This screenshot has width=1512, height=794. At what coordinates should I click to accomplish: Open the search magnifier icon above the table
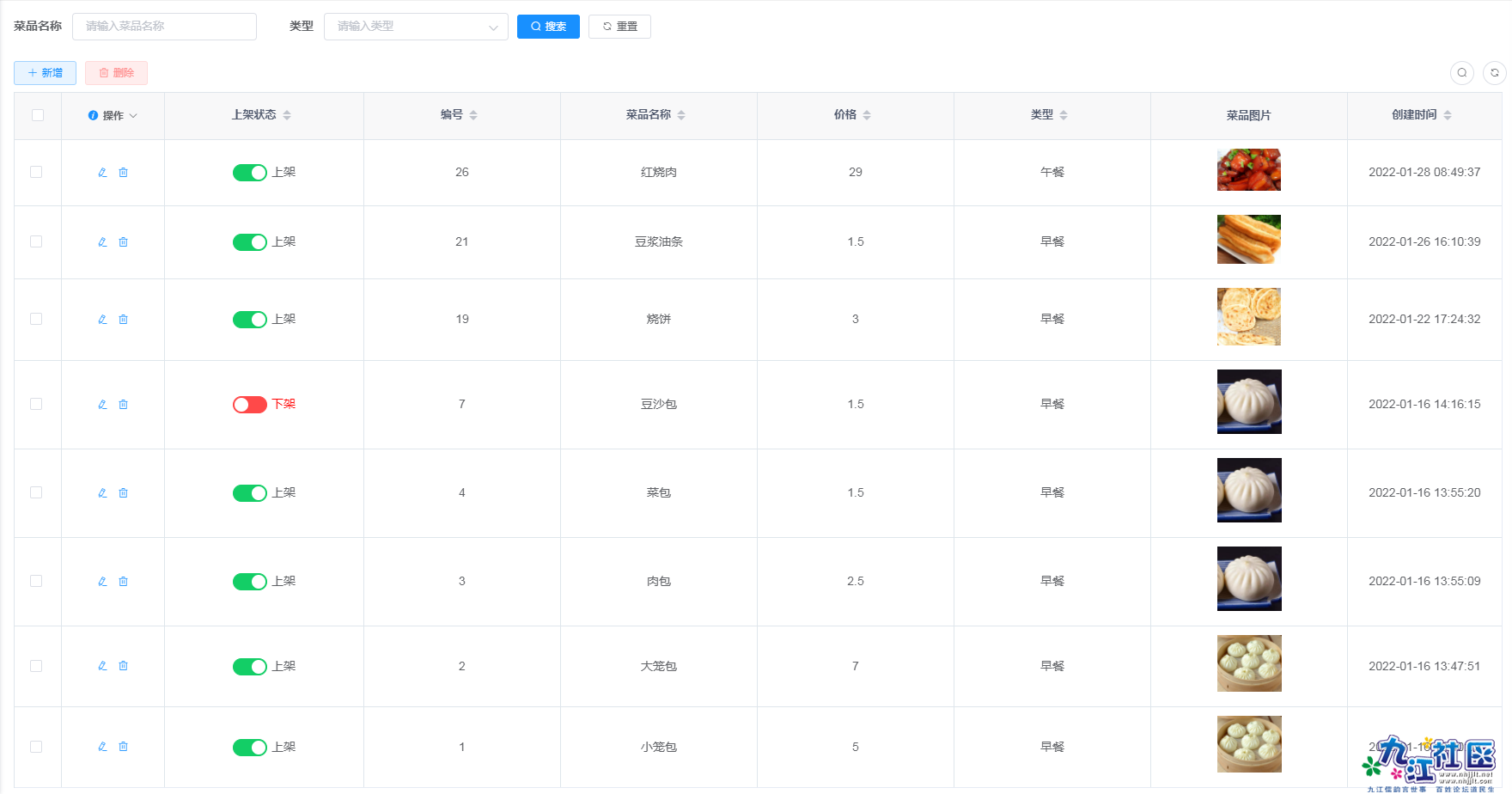tap(1462, 73)
